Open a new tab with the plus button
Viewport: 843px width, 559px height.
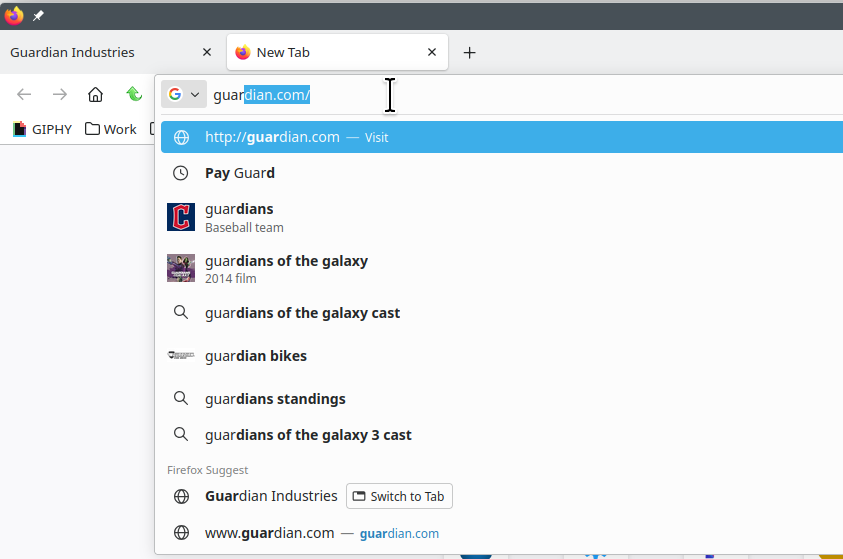469,53
